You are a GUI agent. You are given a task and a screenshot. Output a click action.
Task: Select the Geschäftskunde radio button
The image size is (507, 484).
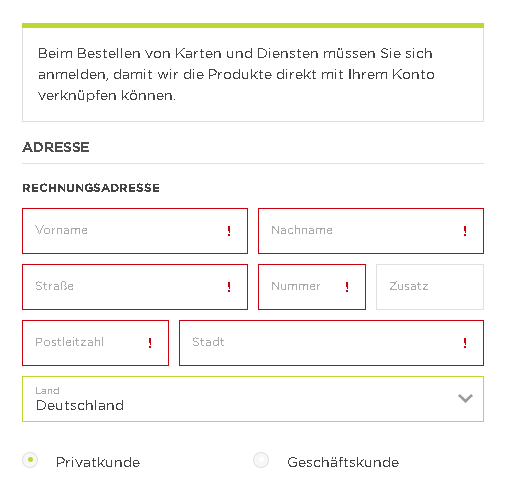click(261, 460)
